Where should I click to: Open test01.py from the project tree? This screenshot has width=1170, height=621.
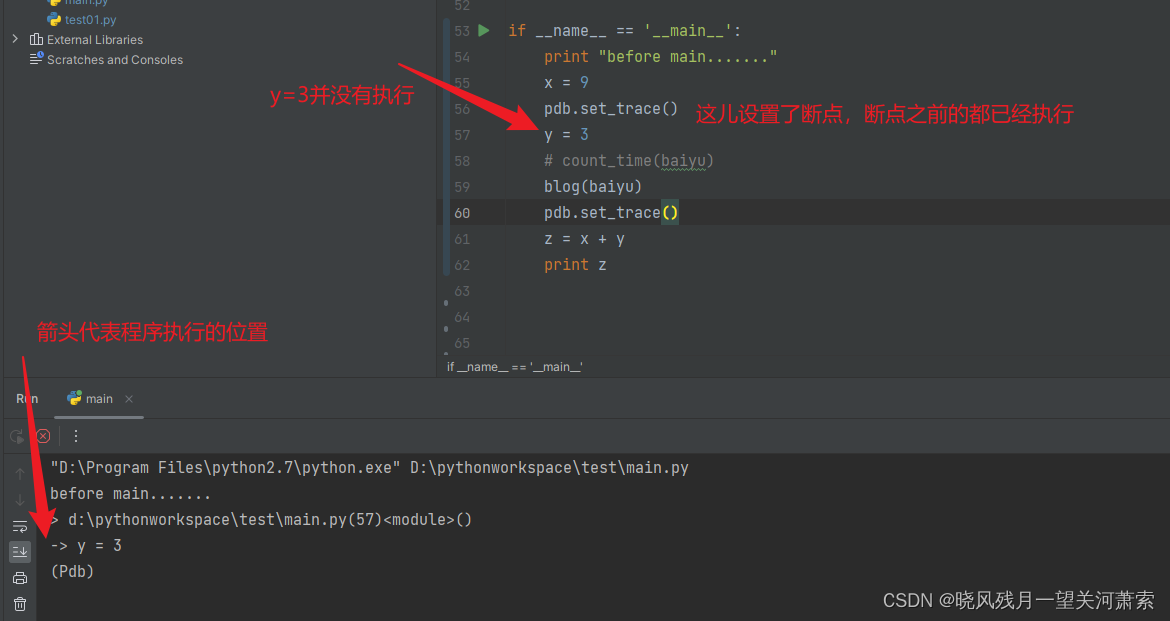click(x=89, y=19)
